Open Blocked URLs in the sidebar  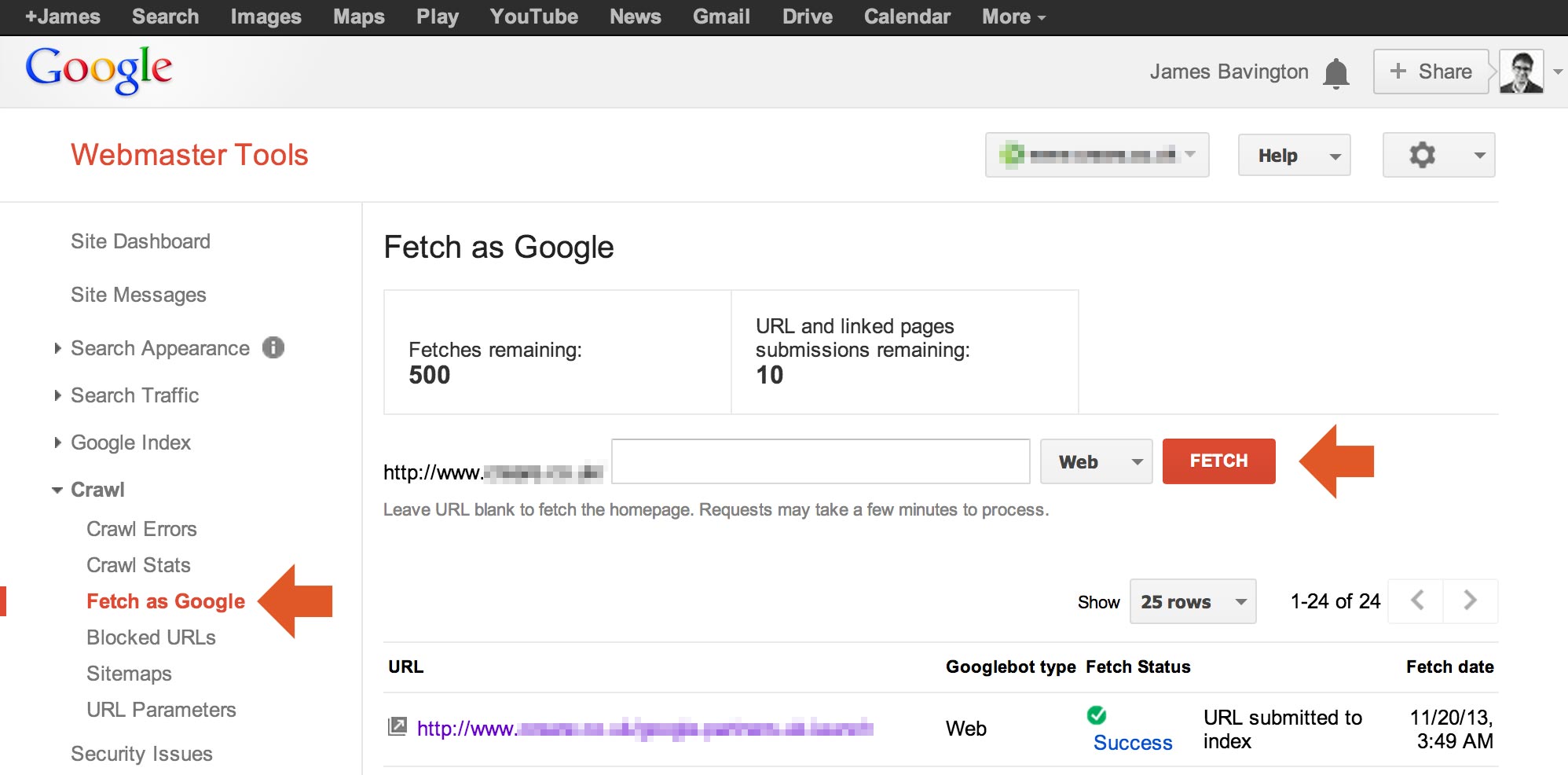click(151, 637)
